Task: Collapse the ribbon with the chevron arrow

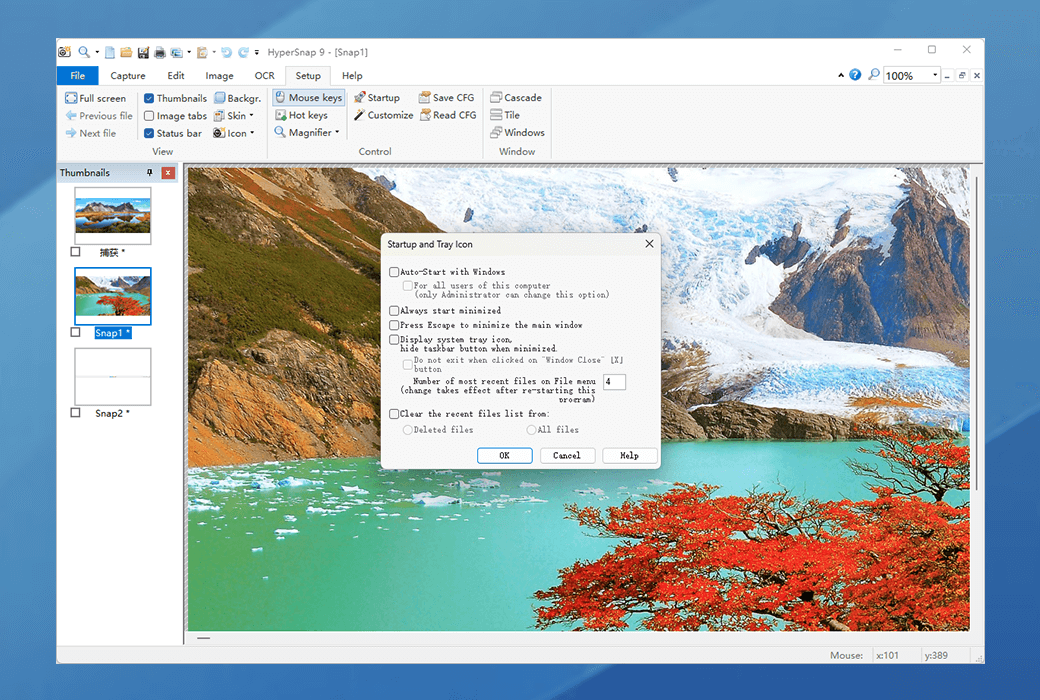Action: click(x=841, y=75)
